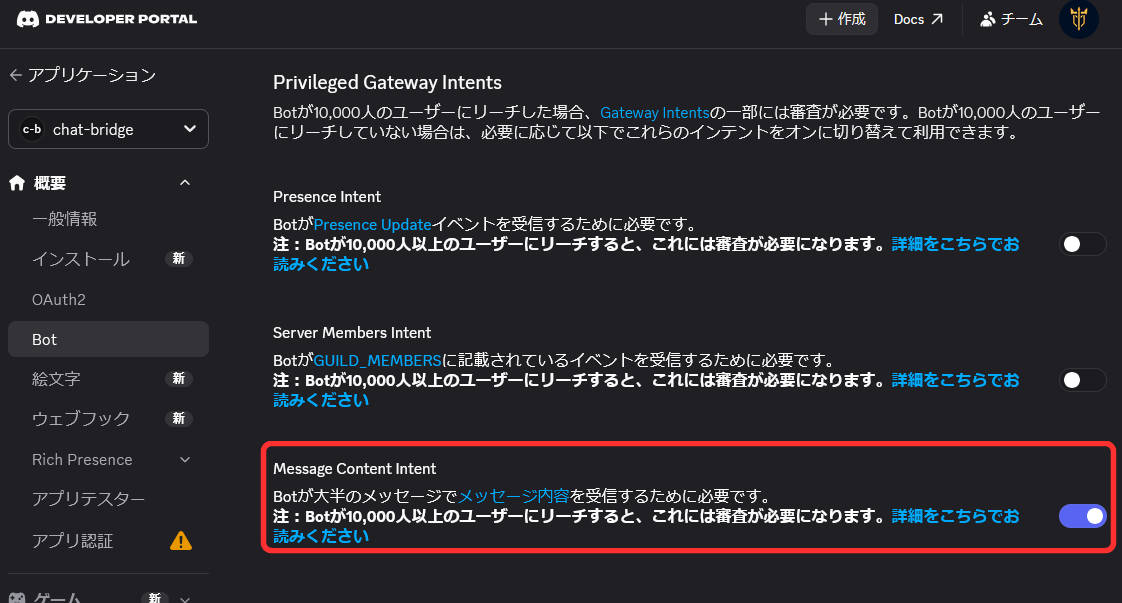
Task: Collapse the 概要 section chevron
Action: [185, 183]
